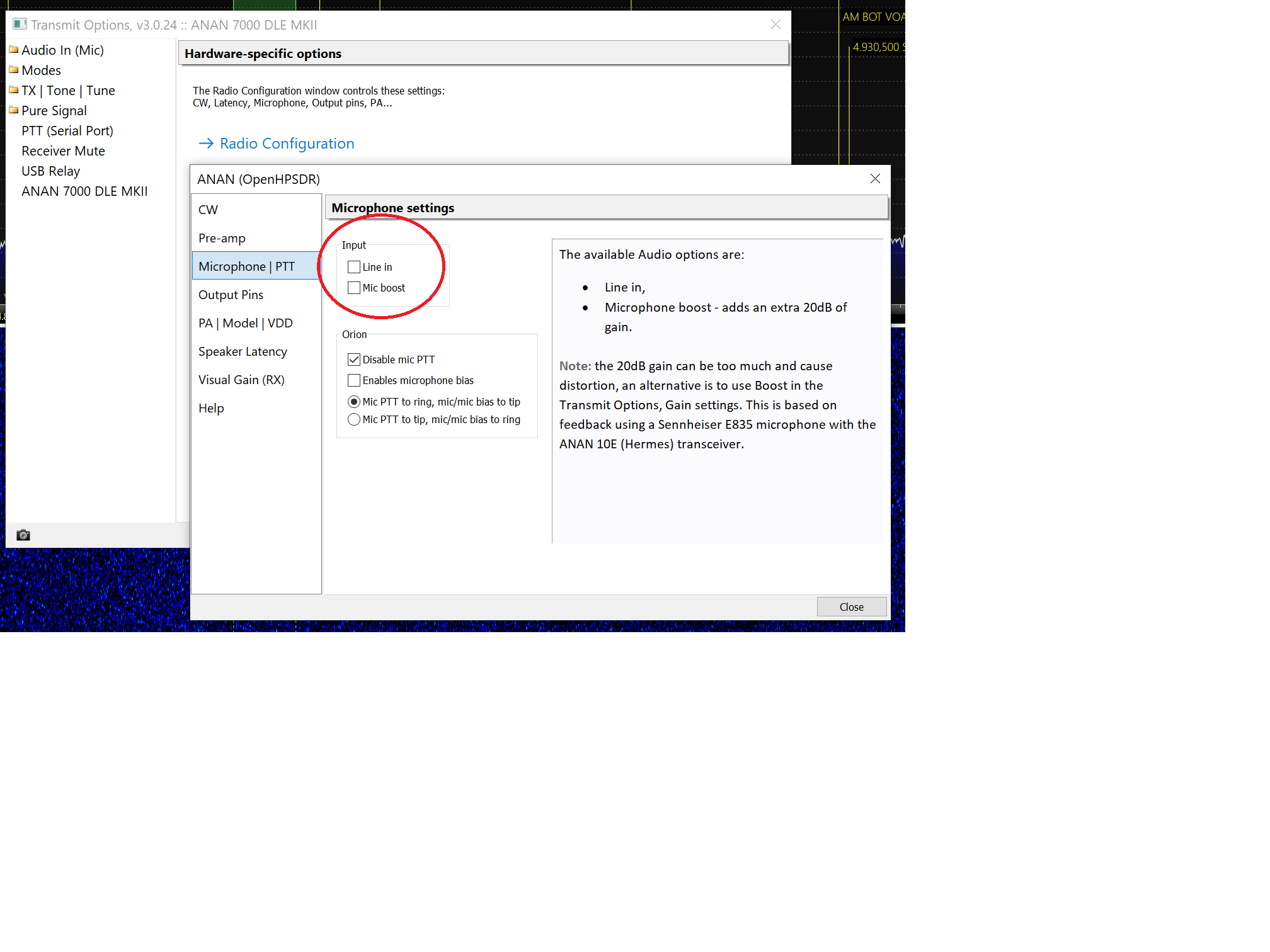Image resolution: width=1270 pixels, height=952 pixels.
Task: Open the Help section
Action: pos(256,408)
